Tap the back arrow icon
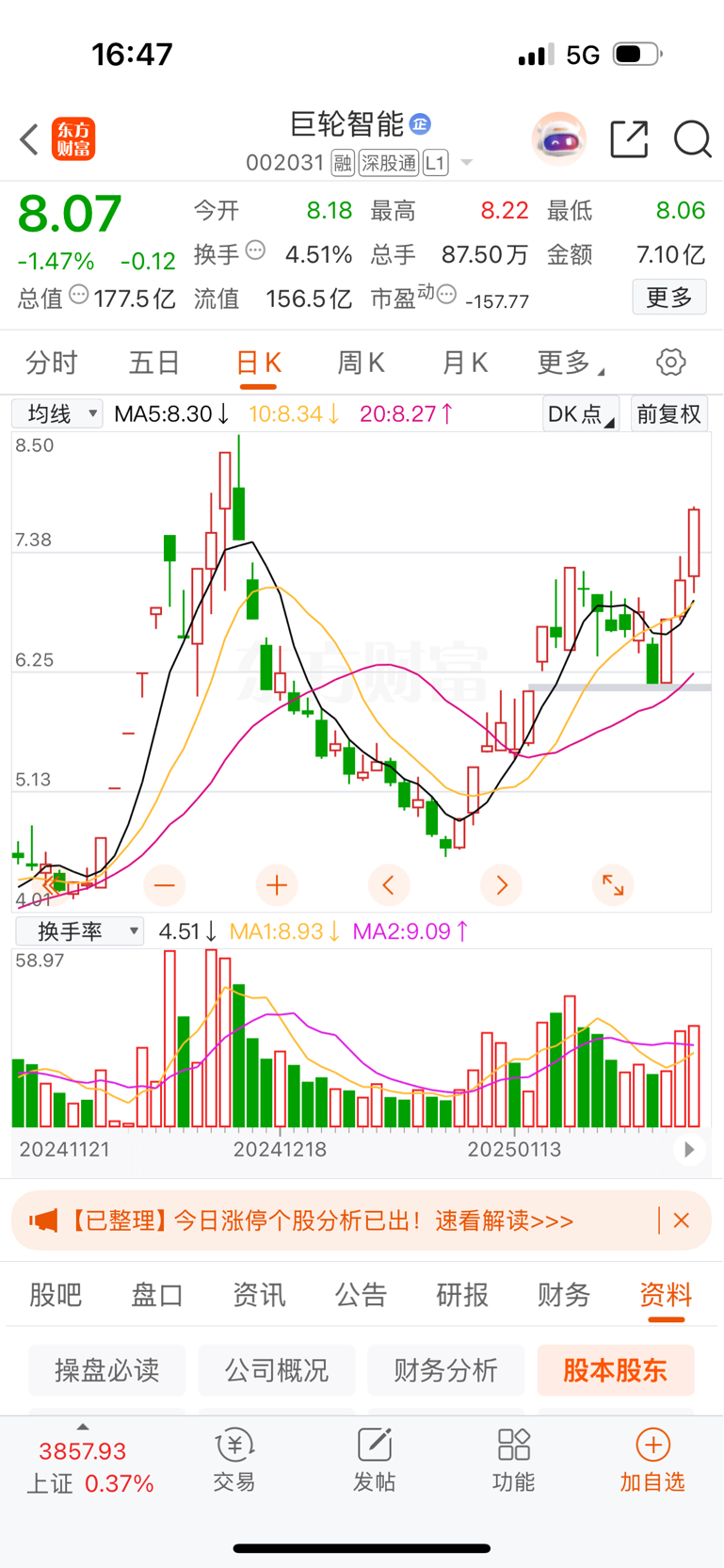Screen dimensions: 724x1568 (x=29, y=139)
